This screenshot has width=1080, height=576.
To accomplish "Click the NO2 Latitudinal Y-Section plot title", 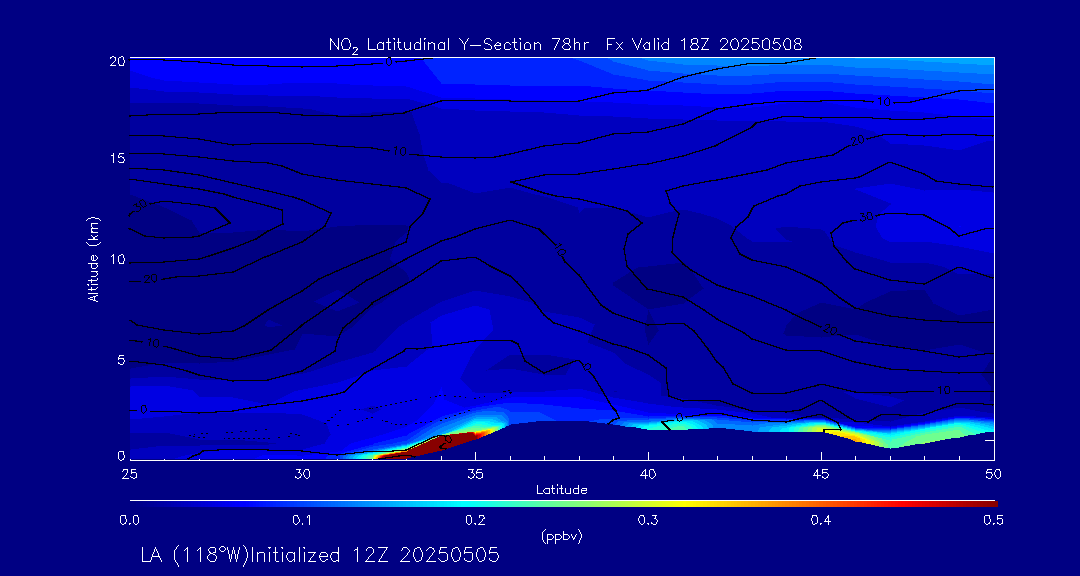I will (565, 44).
